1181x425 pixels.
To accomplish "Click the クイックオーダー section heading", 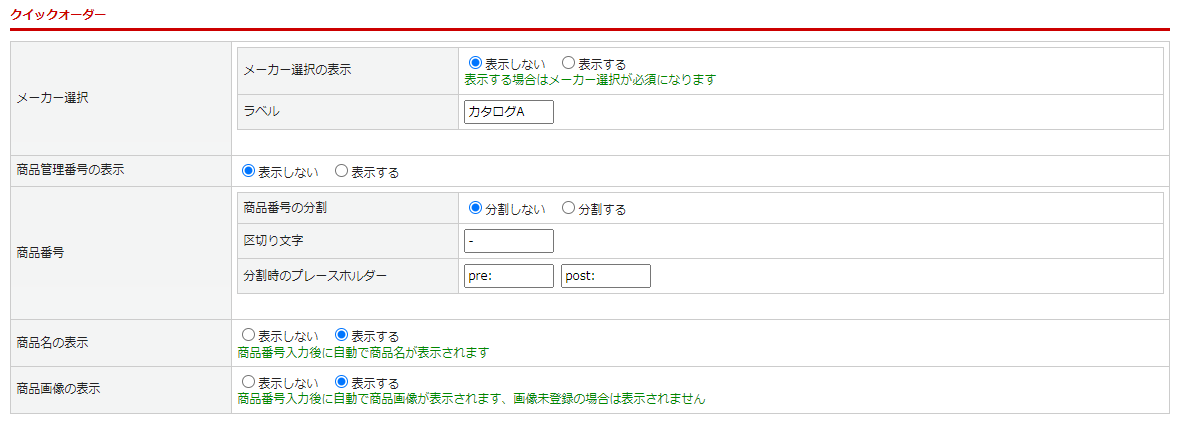I will pyautogui.click(x=57, y=15).
